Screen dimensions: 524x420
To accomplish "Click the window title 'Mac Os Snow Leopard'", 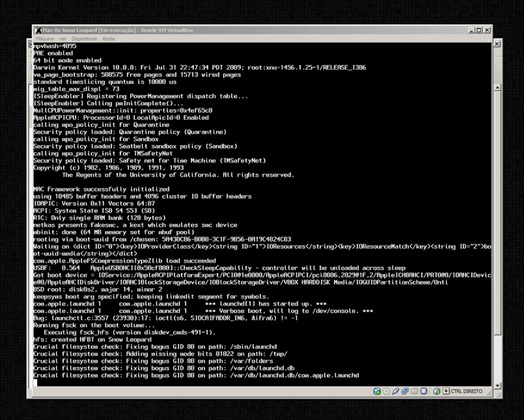I will (x=70, y=30).
